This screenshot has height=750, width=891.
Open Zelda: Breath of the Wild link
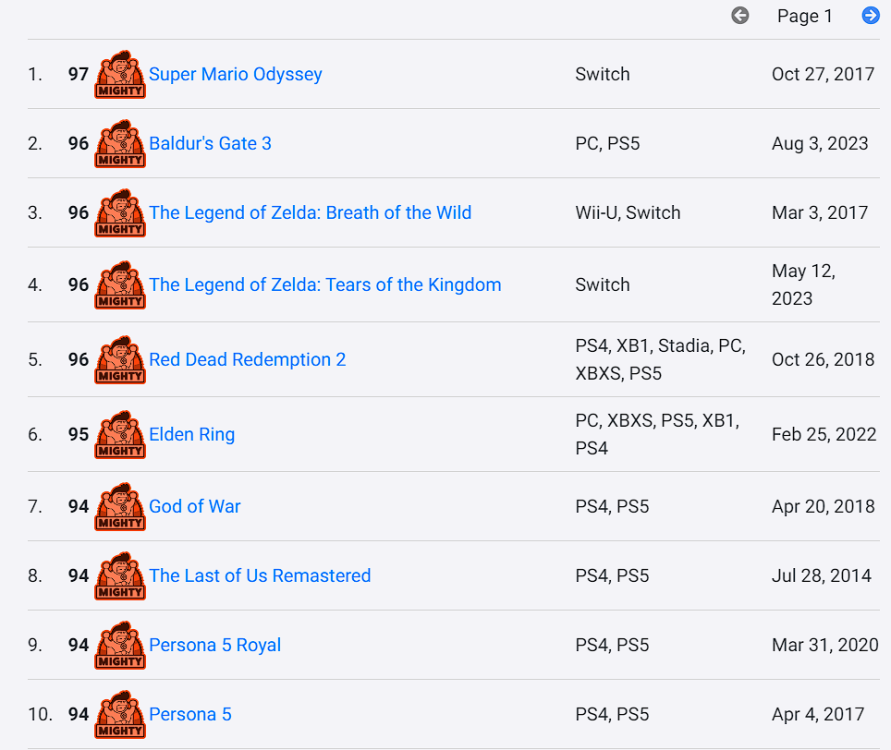pyautogui.click(x=310, y=212)
